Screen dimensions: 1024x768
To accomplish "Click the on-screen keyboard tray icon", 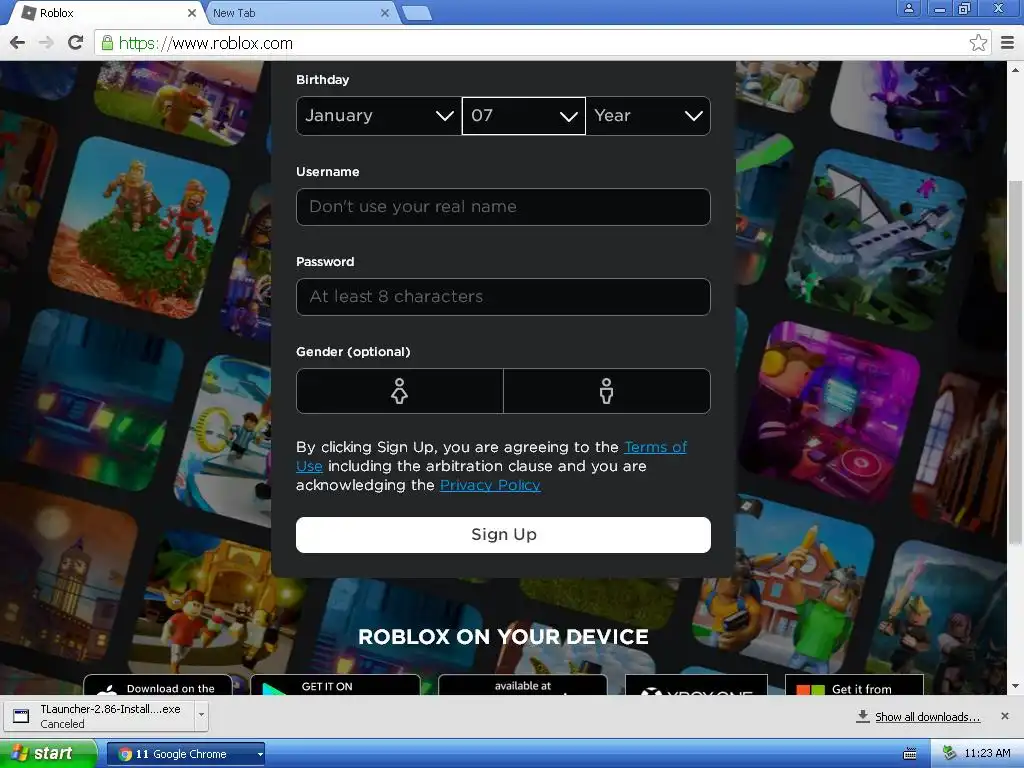I will point(909,754).
